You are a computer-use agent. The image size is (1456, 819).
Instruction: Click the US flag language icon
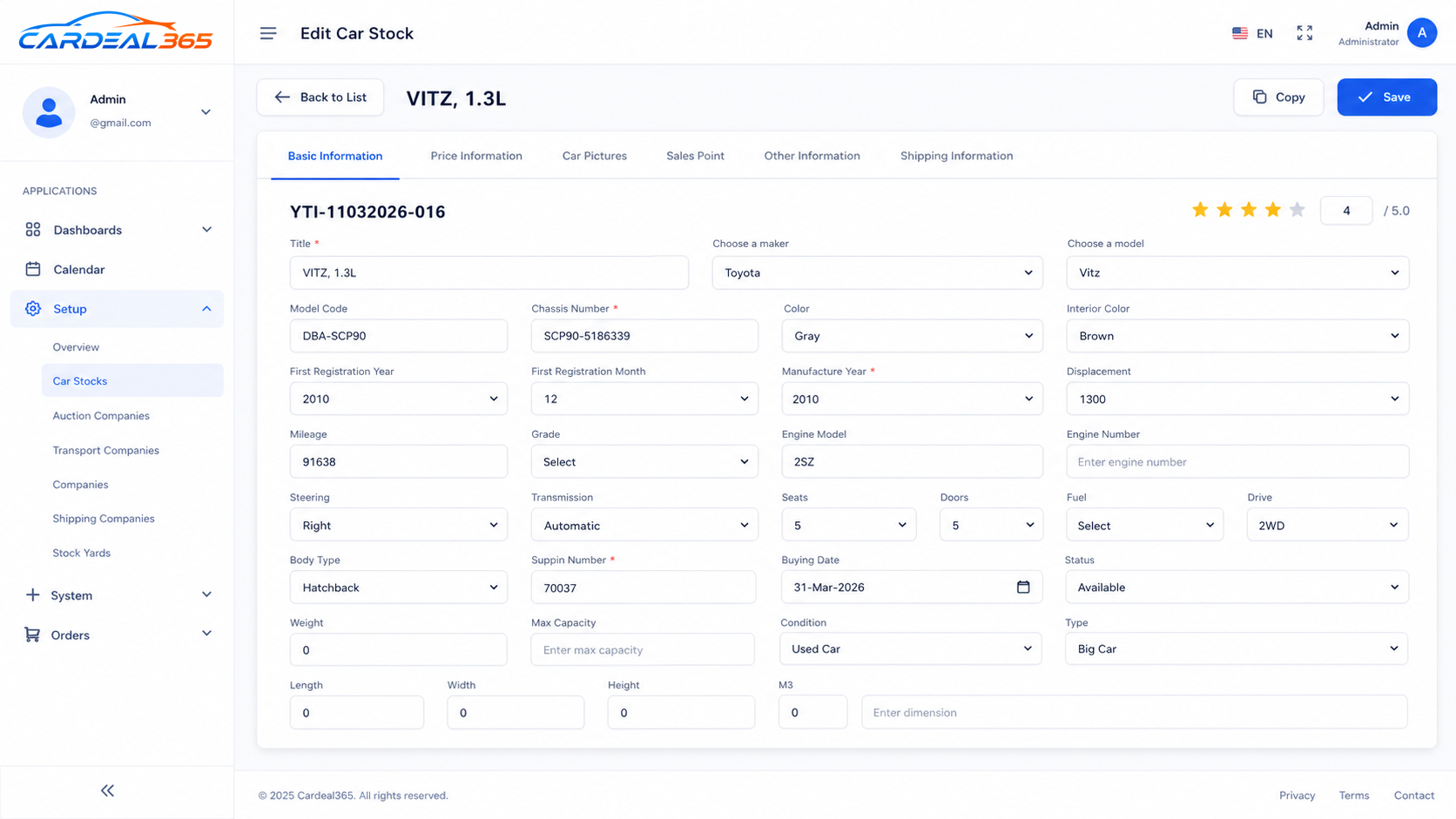tap(1240, 33)
